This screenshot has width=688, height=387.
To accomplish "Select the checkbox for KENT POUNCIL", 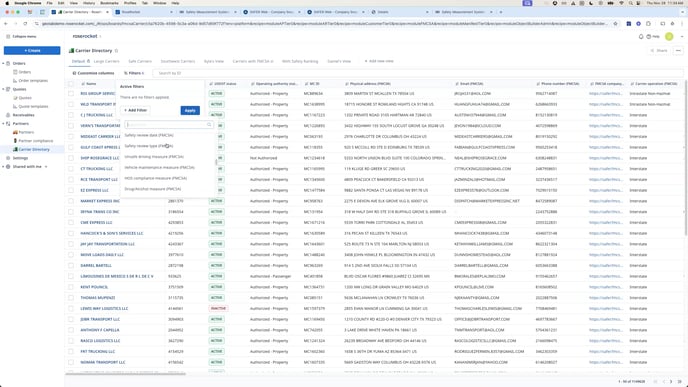I will [71, 287].
